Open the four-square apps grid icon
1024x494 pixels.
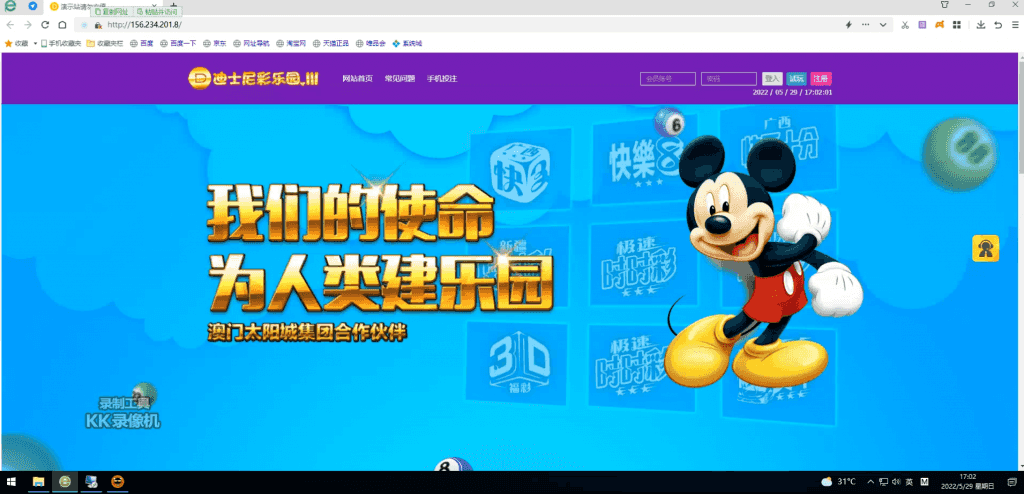(x=957, y=25)
